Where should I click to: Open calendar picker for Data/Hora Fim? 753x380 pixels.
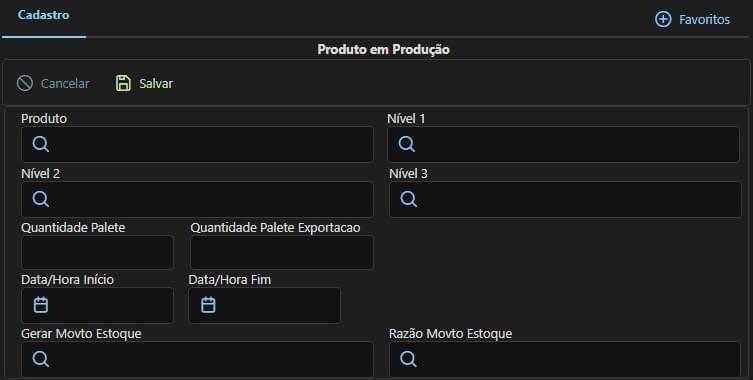(208, 305)
